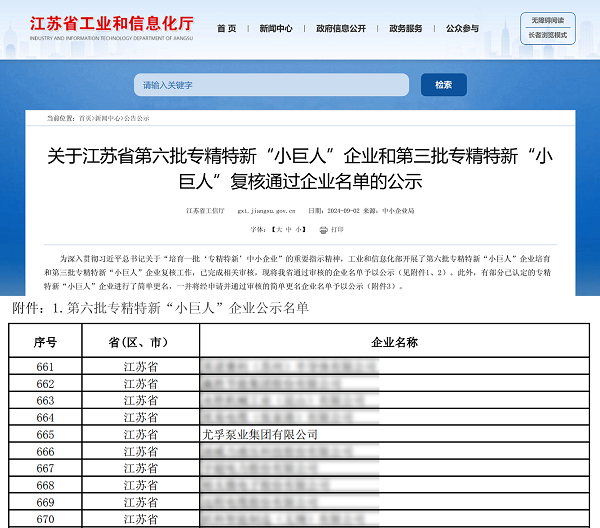Click serial number 670 cell
Screen dimensions: 600x528
(x=45, y=519)
